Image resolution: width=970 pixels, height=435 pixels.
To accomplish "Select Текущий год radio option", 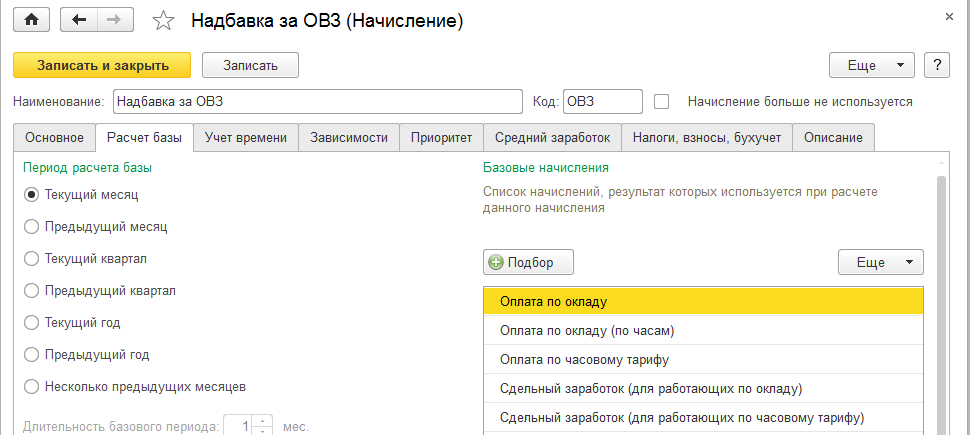I will coord(31,323).
